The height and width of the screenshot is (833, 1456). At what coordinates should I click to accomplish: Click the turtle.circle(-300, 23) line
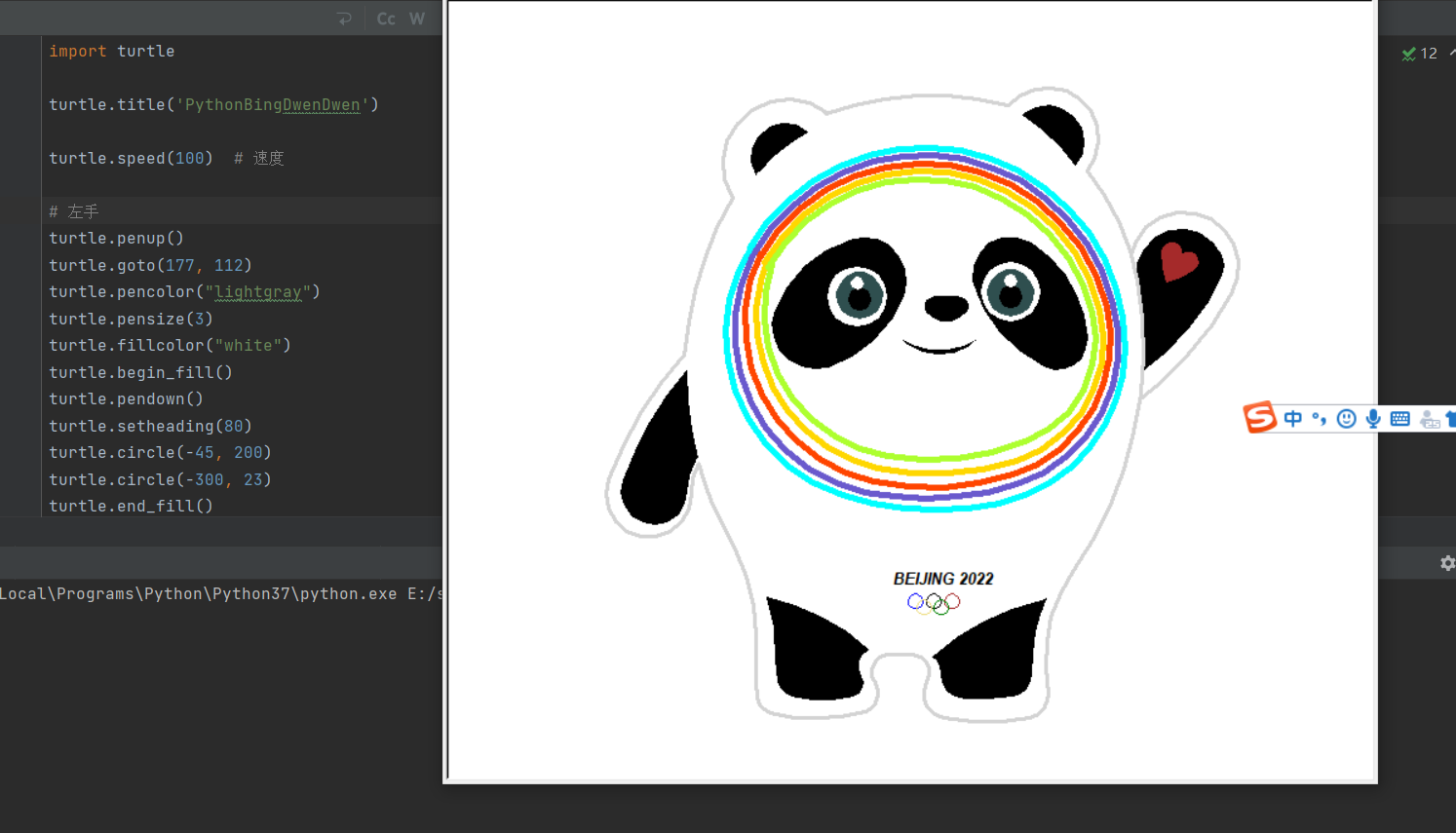pos(160,479)
